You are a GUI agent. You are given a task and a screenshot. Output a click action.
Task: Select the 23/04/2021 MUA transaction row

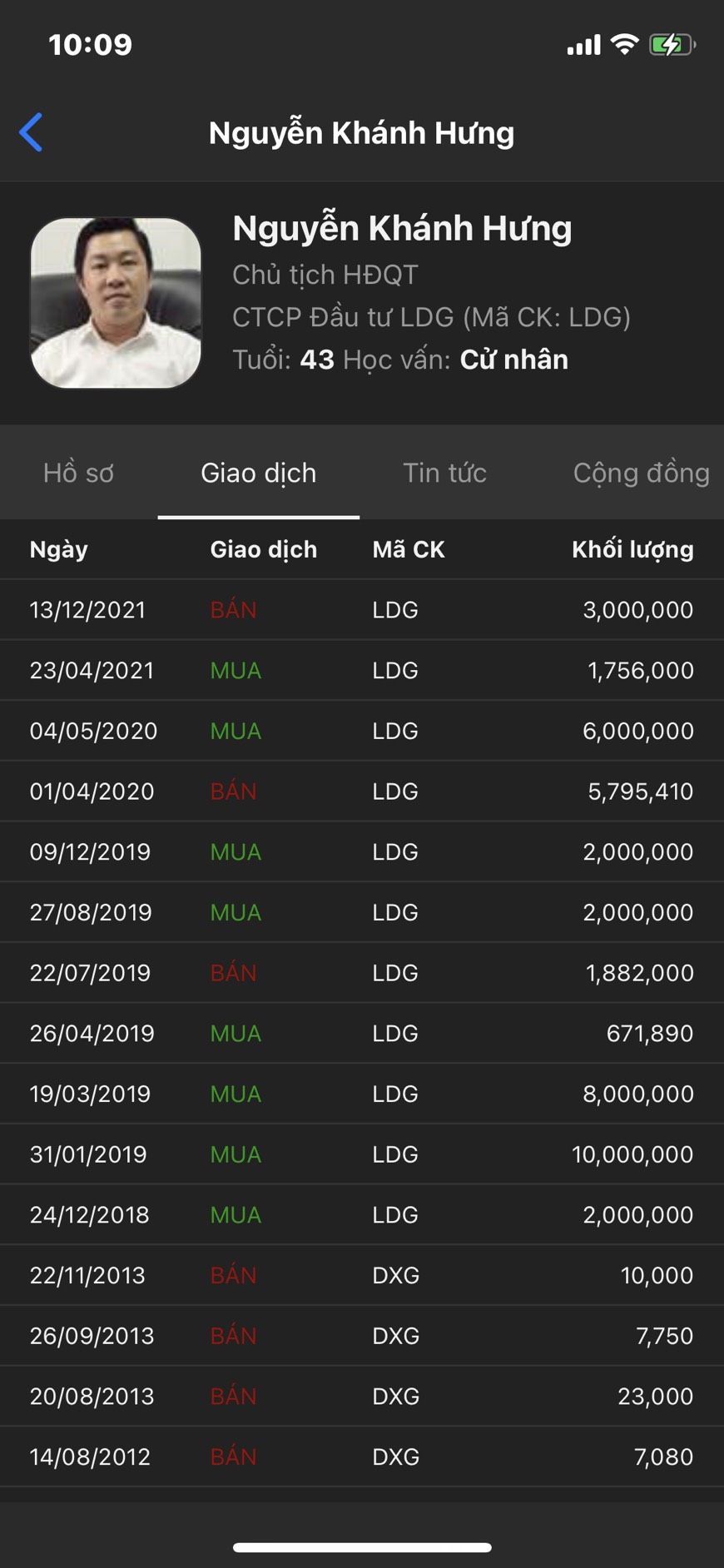pyautogui.click(x=361, y=671)
